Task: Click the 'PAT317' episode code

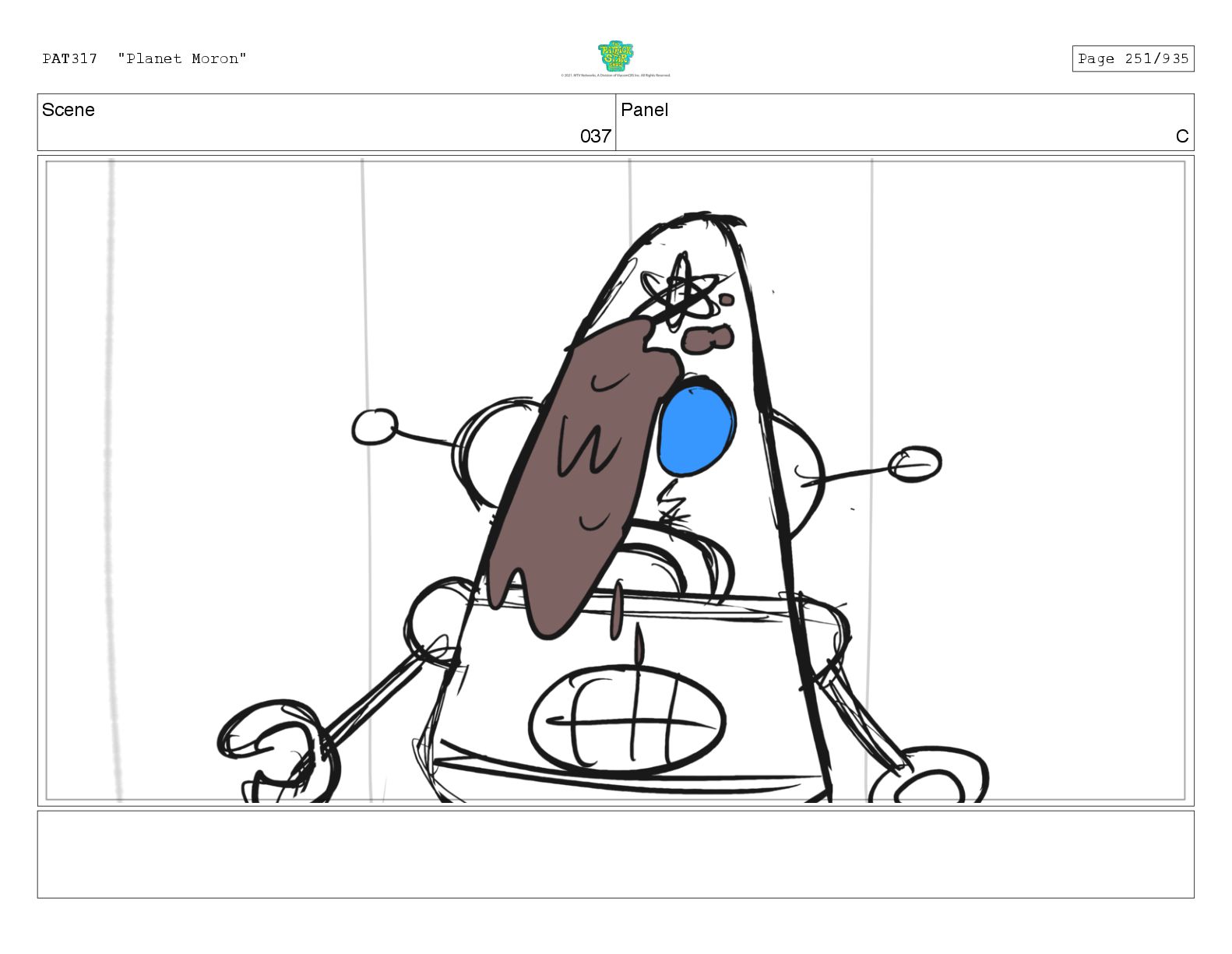Action: [70, 58]
